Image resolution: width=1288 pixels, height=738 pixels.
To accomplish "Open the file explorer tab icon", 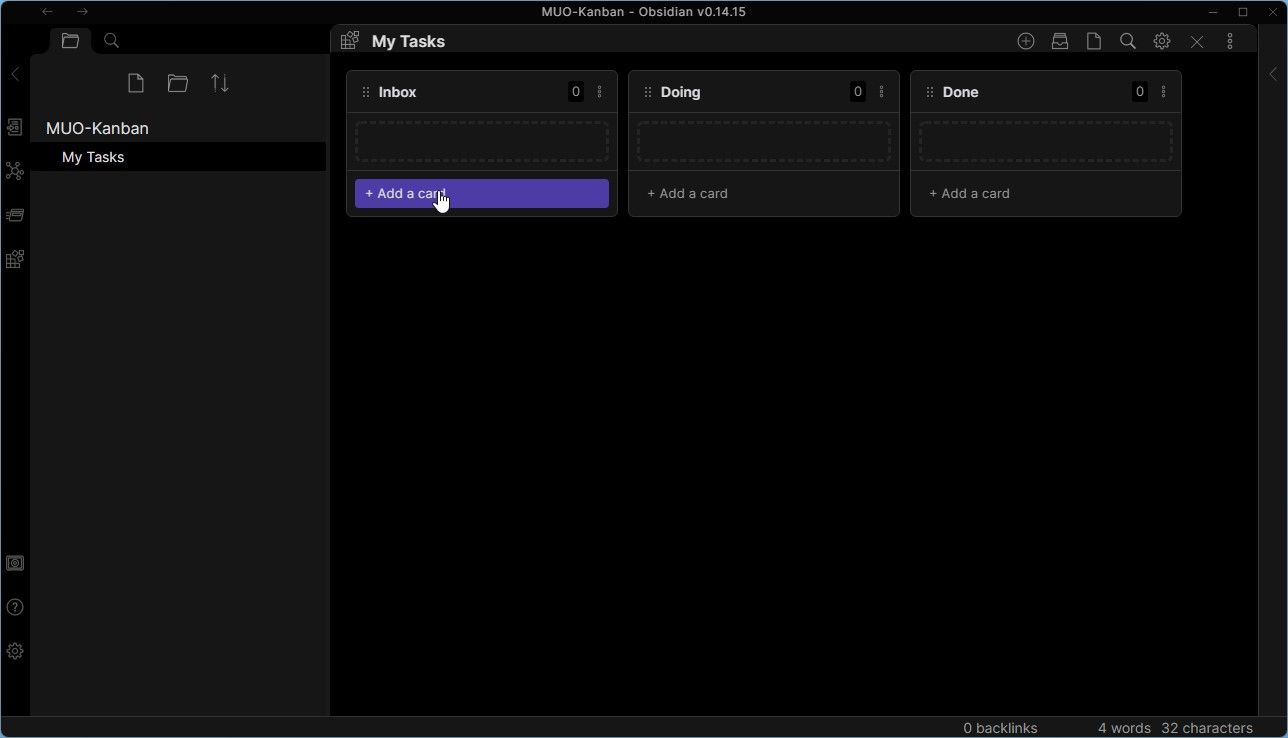I will pos(70,41).
